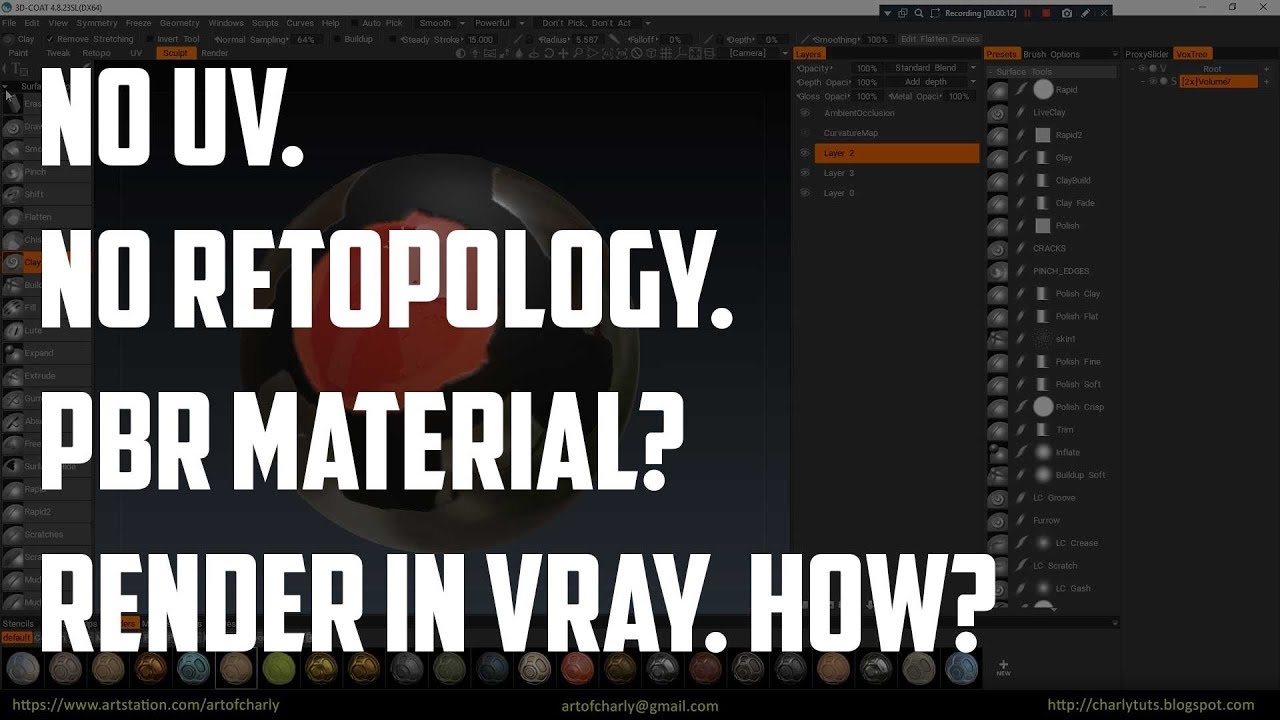Click the New material plus button
The height and width of the screenshot is (720, 1280).
1003,667
